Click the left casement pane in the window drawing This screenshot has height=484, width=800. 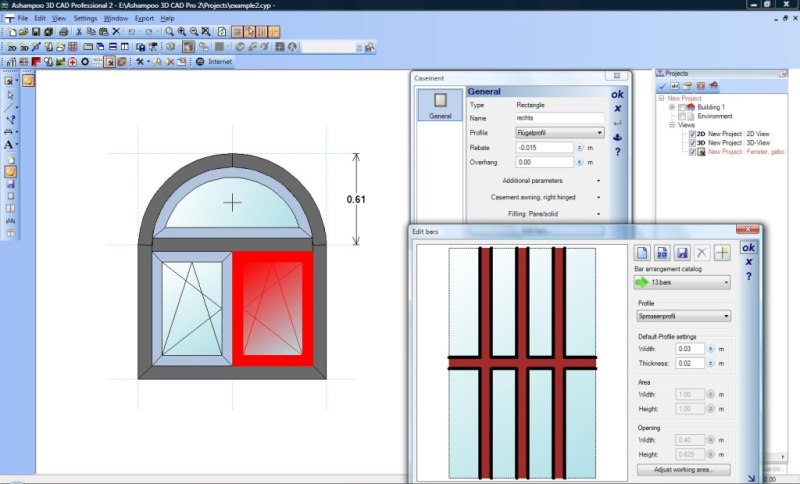[192, 309]
